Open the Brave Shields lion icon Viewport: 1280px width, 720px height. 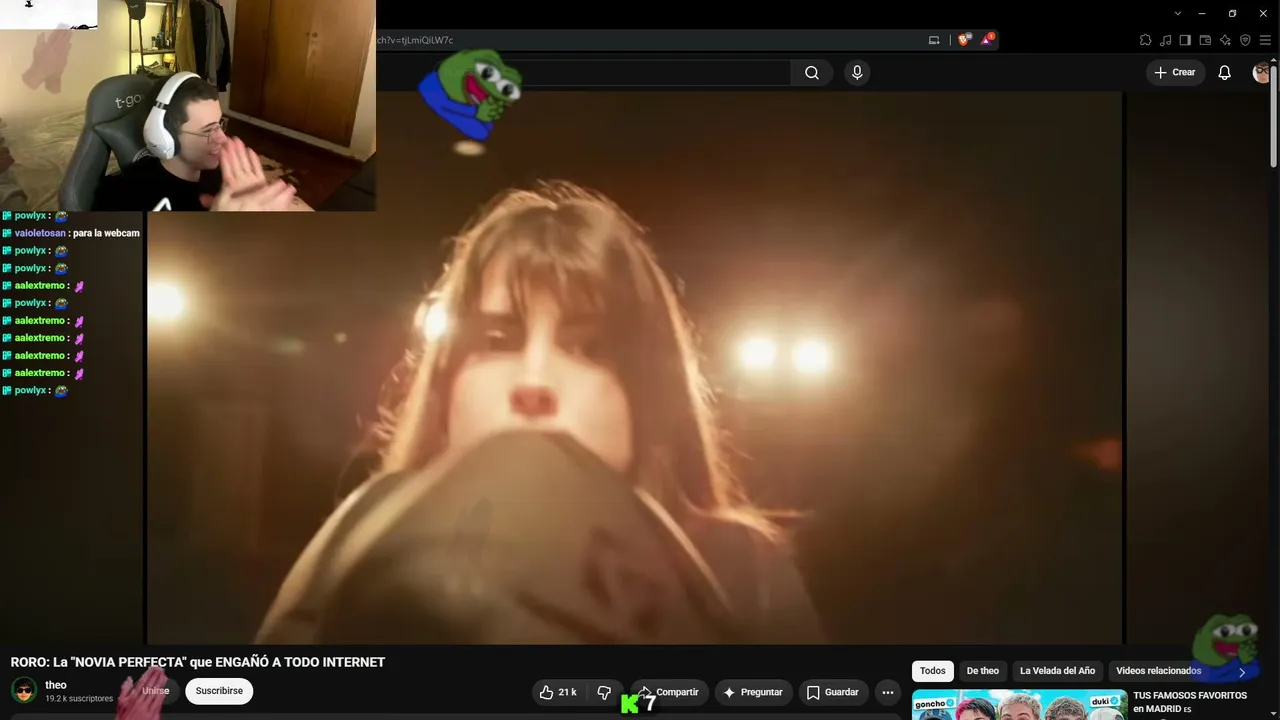(964, 40)
